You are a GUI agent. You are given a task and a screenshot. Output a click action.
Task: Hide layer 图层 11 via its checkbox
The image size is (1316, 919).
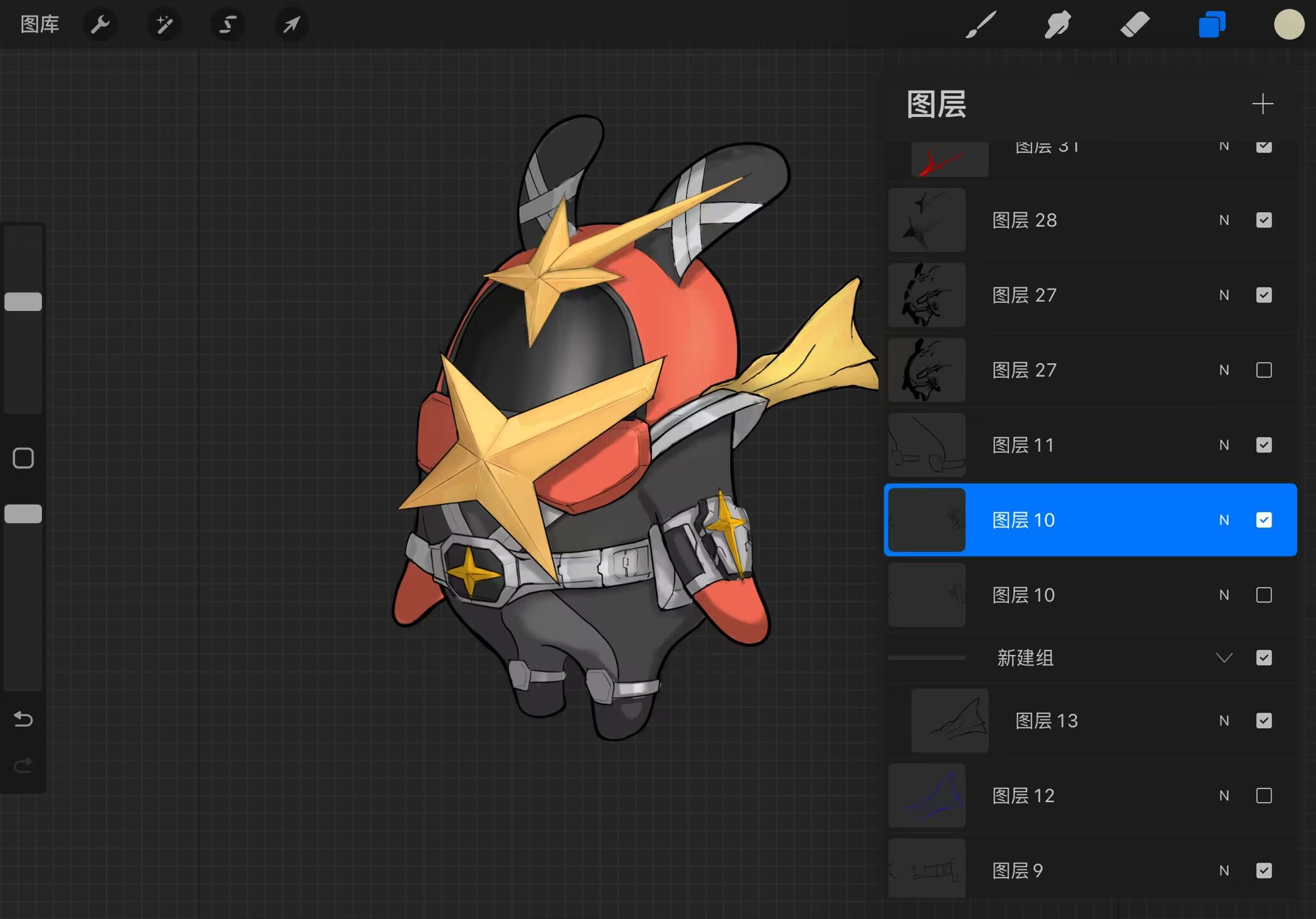[1264, 445]
